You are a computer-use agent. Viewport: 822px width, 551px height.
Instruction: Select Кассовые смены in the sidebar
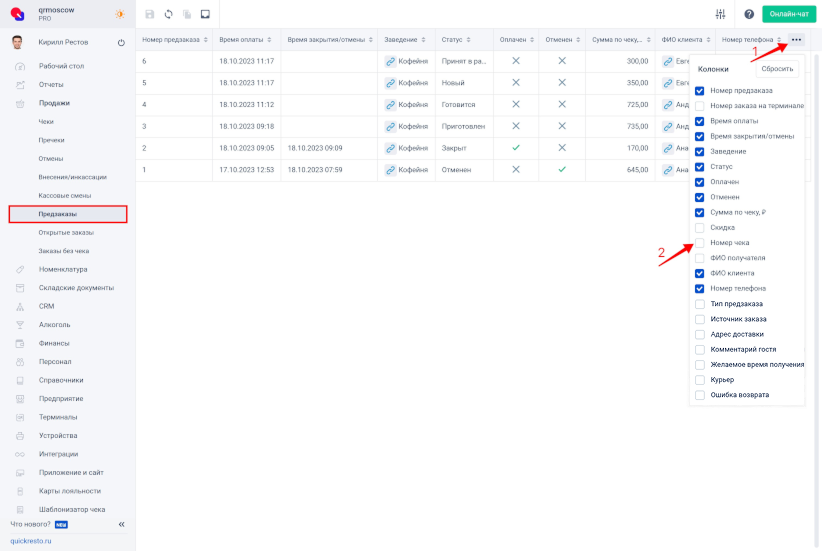(65, 195)
